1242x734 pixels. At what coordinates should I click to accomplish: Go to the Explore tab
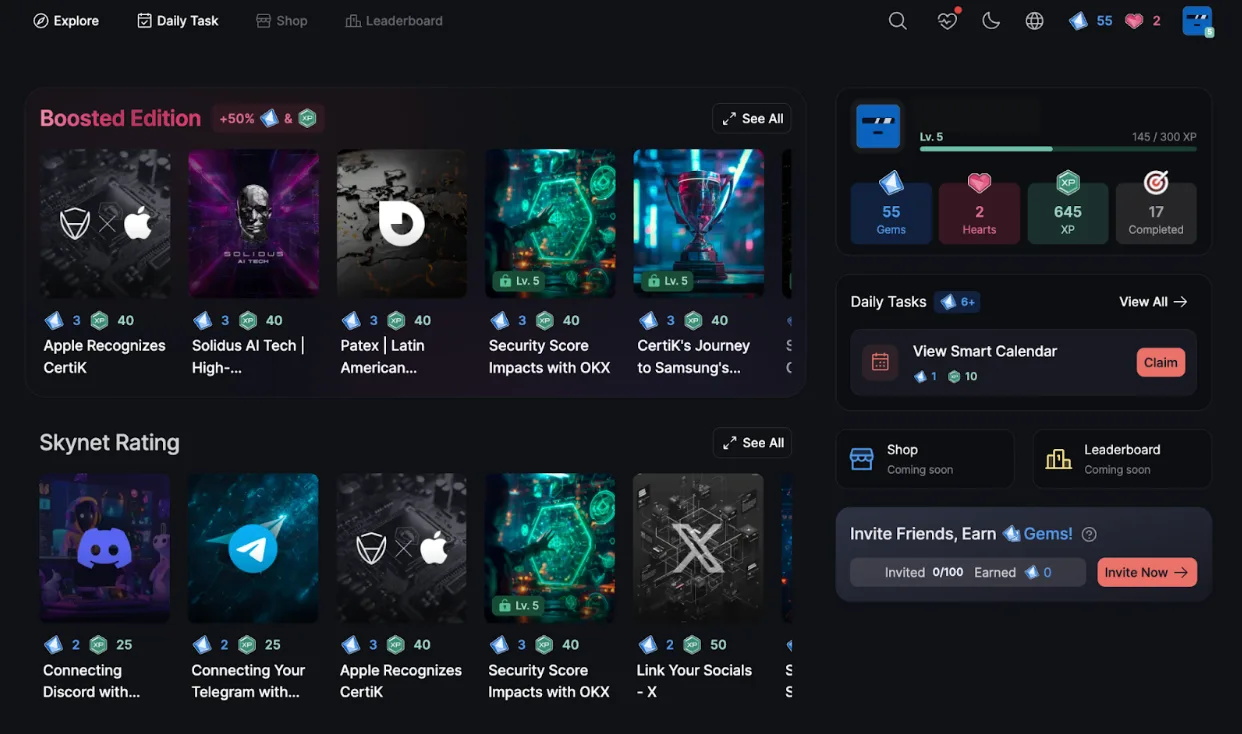click(66, 21)
